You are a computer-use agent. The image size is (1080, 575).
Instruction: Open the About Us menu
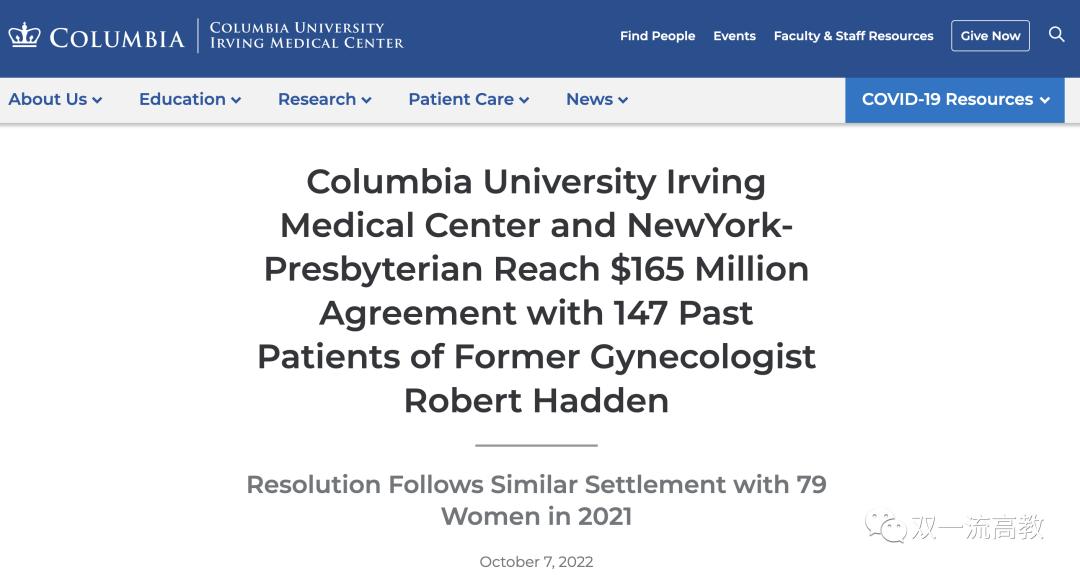(x=48, y=99)
